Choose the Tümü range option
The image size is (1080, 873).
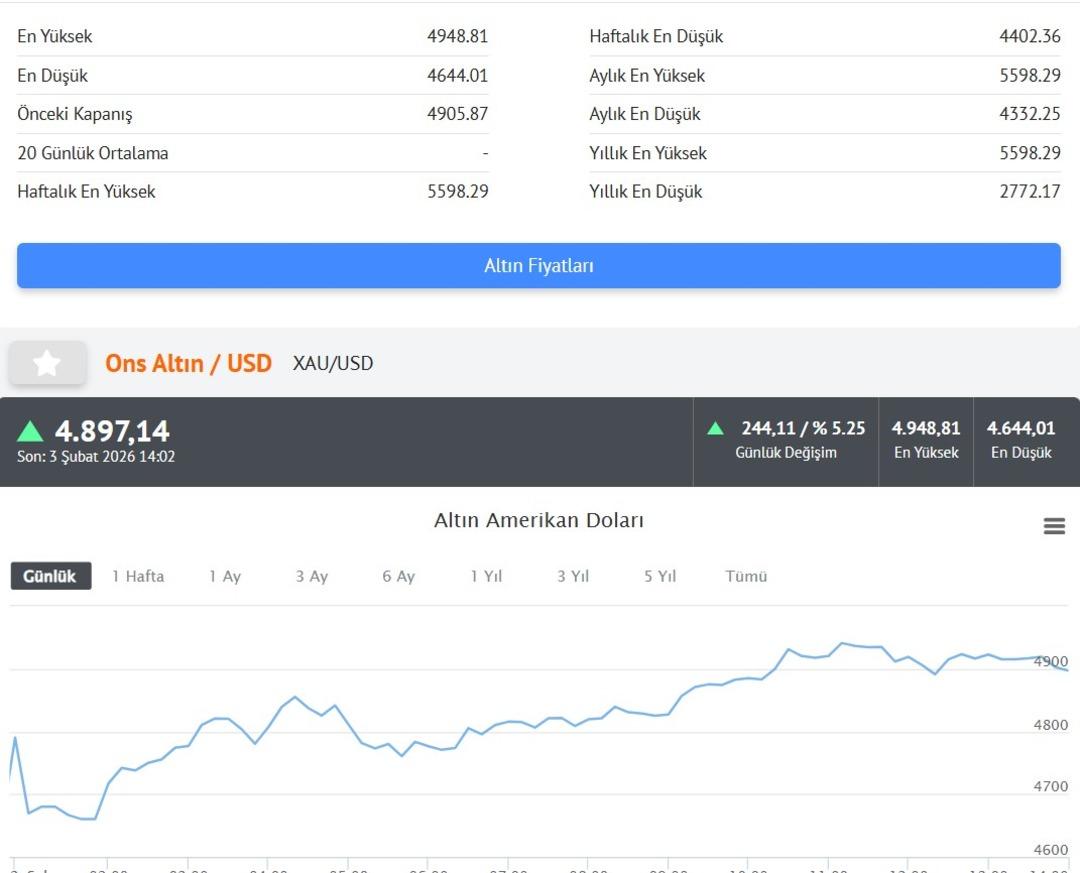tap(746, 576)
